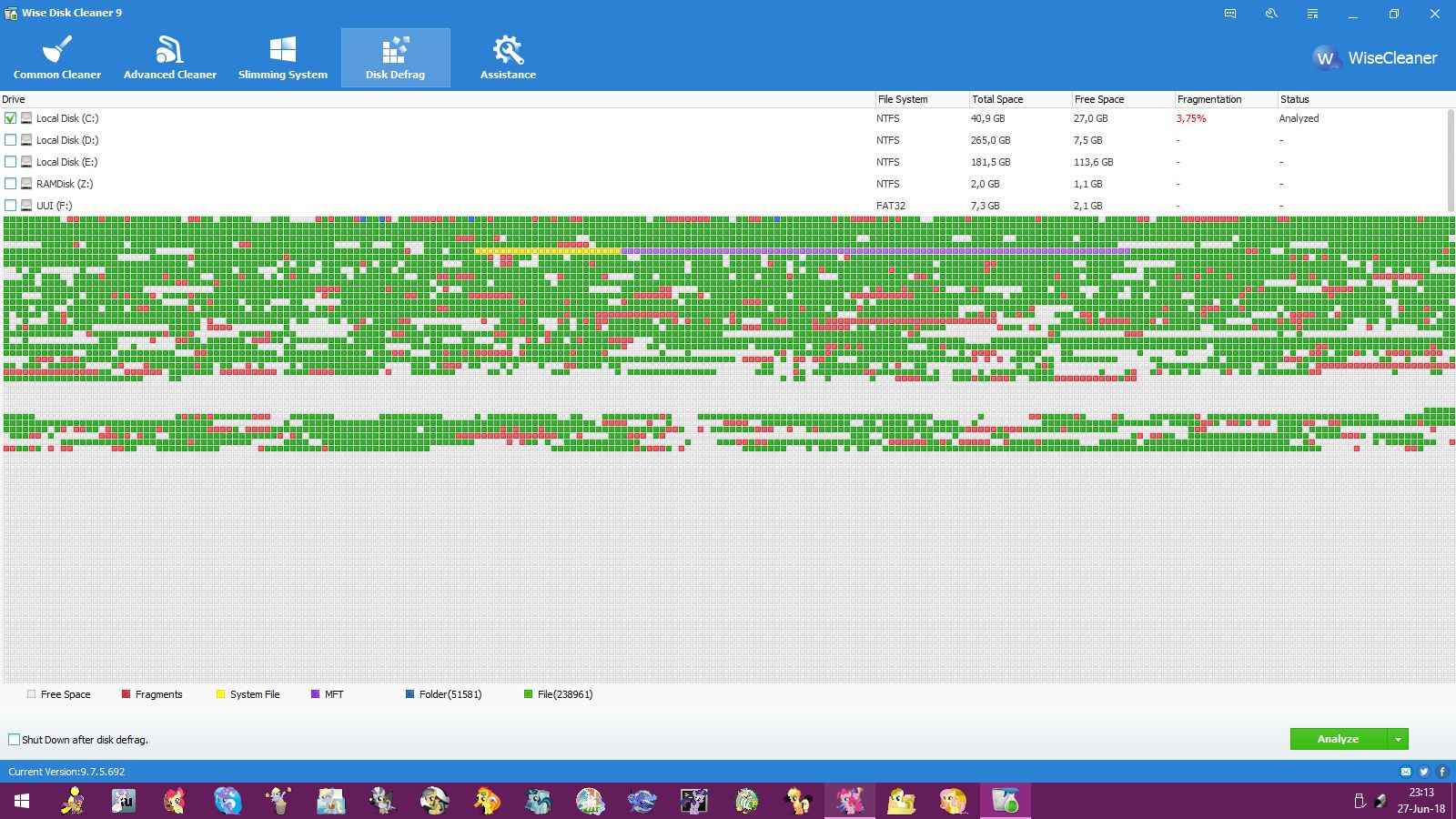The width and height of the screenshot is (1456, 819).
Task: Click the USB device tray icon
Action: coord(1360,801)
